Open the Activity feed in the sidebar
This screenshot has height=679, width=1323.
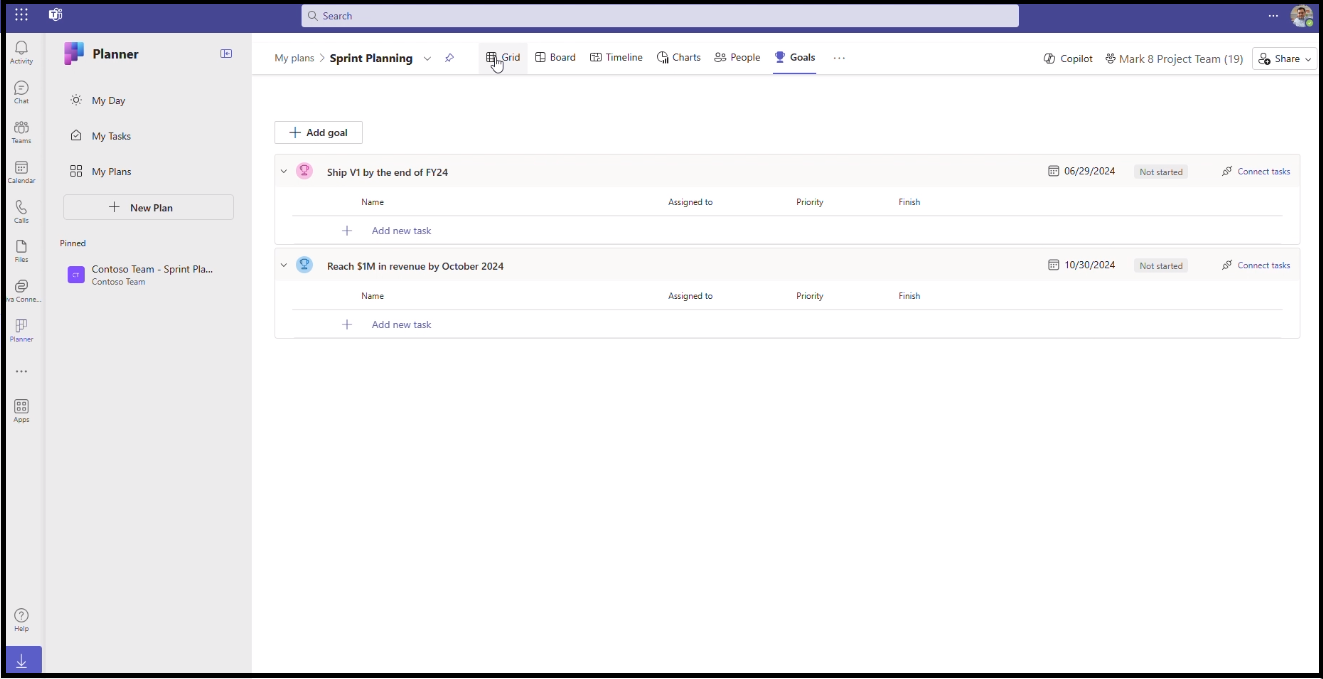21,52
